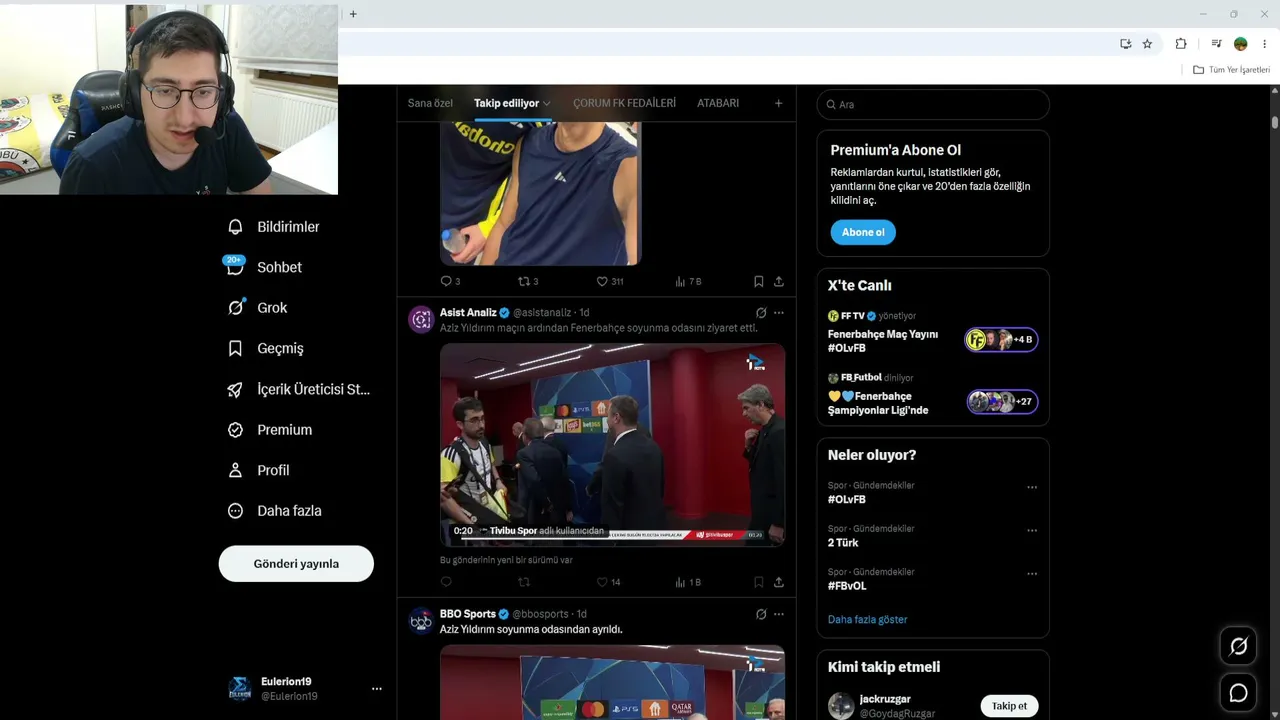Viewport: 1280px width, 720px height.
Task: Bookmark the Asist Analiz post
Action: 758,582
